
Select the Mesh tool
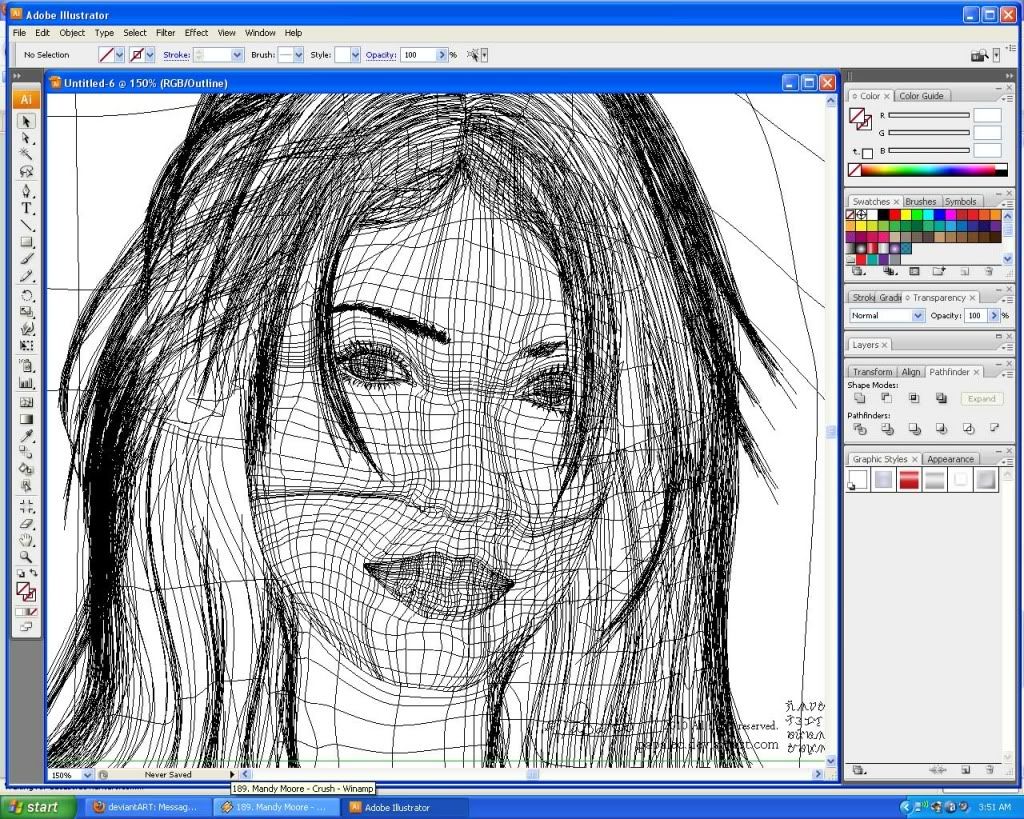[x=26, y=402]
